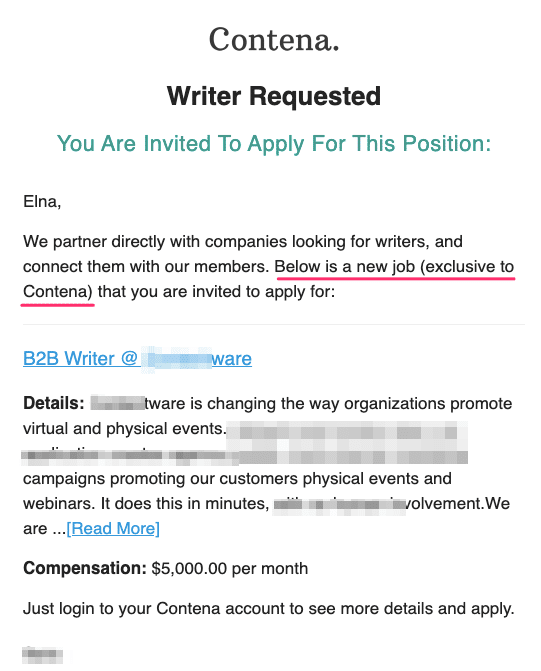Click the bold Compensation: label

[x=85, y=568]
